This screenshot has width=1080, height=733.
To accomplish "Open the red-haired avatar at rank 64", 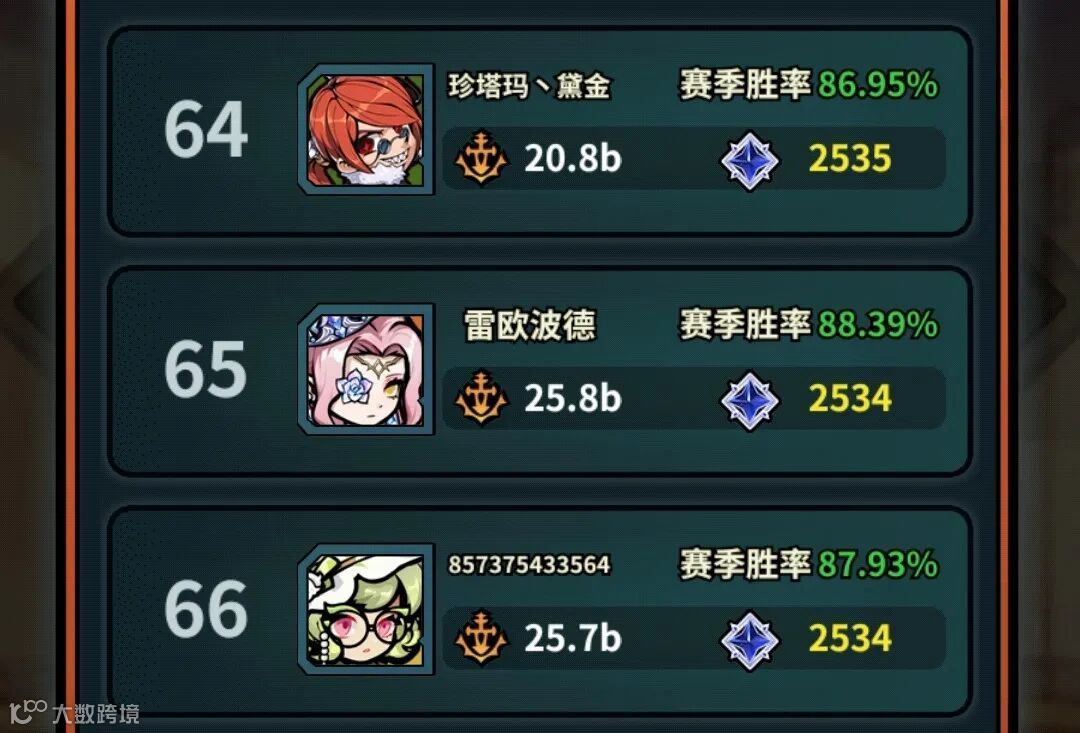I will pos(366,130).
